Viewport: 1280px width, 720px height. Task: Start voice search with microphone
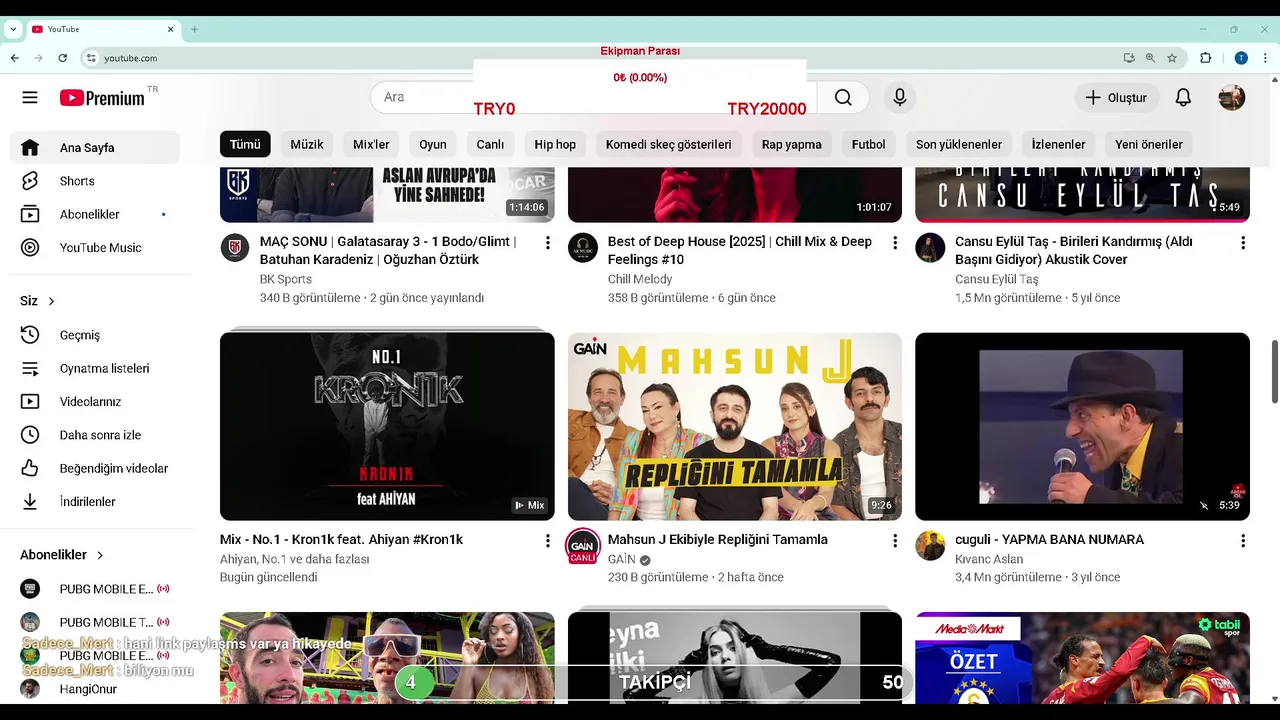[900, 97]
